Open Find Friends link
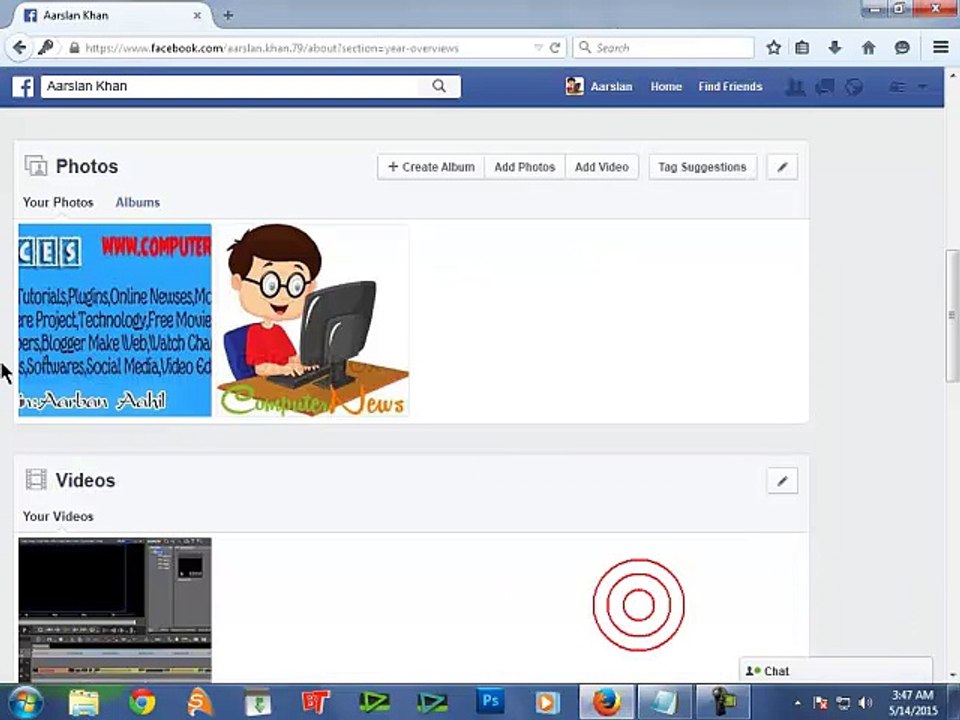The image size is (960, 720). [730, 86]
